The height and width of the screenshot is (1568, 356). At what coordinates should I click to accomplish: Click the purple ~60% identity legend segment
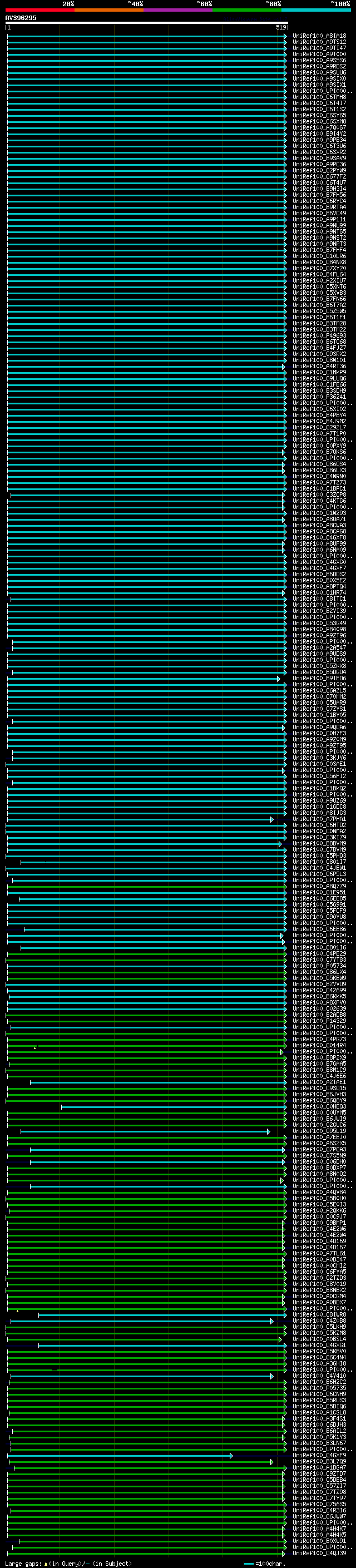click(179, 10)
